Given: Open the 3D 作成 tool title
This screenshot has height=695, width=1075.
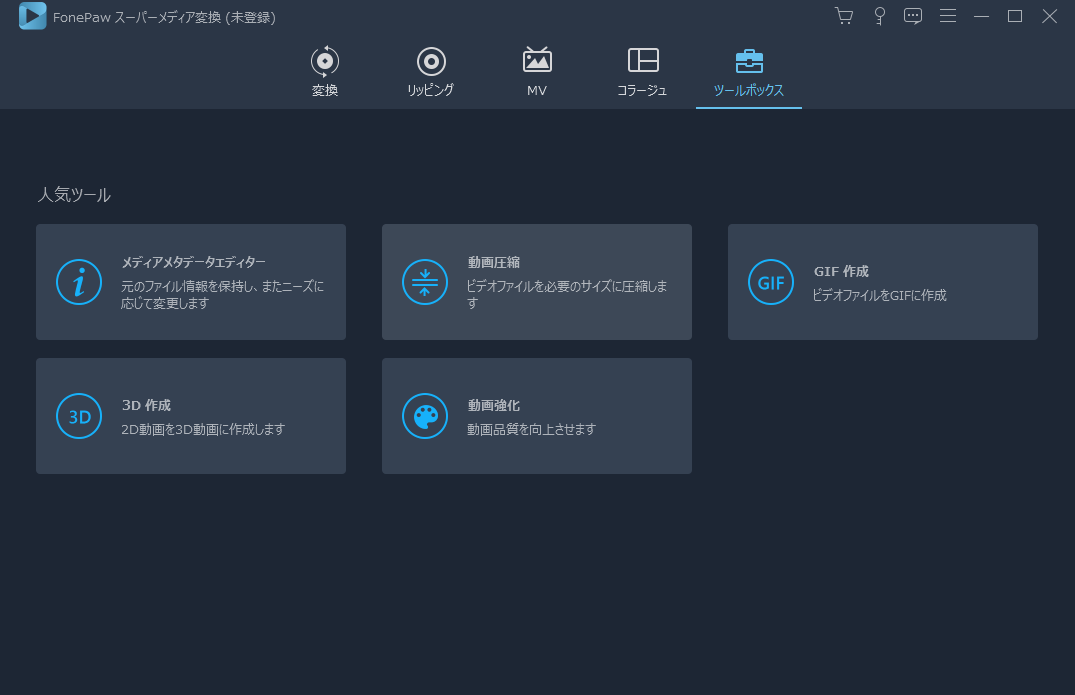Looking at the screenshot, I should [x=146, y=405].
